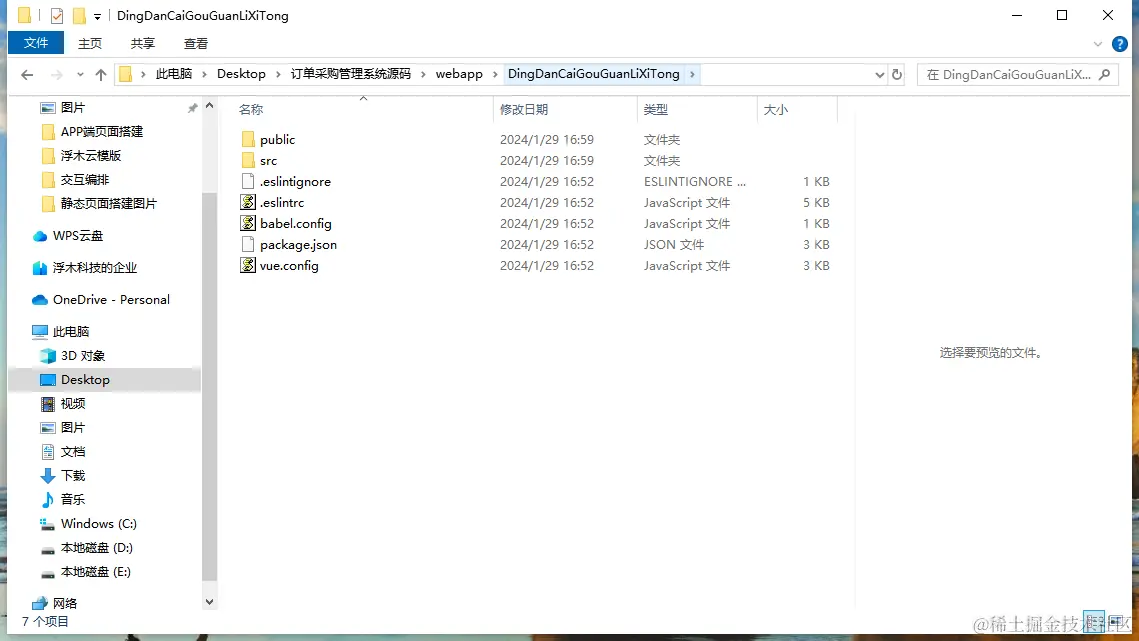Select the package.json file in the list

(x=299, y=244)
